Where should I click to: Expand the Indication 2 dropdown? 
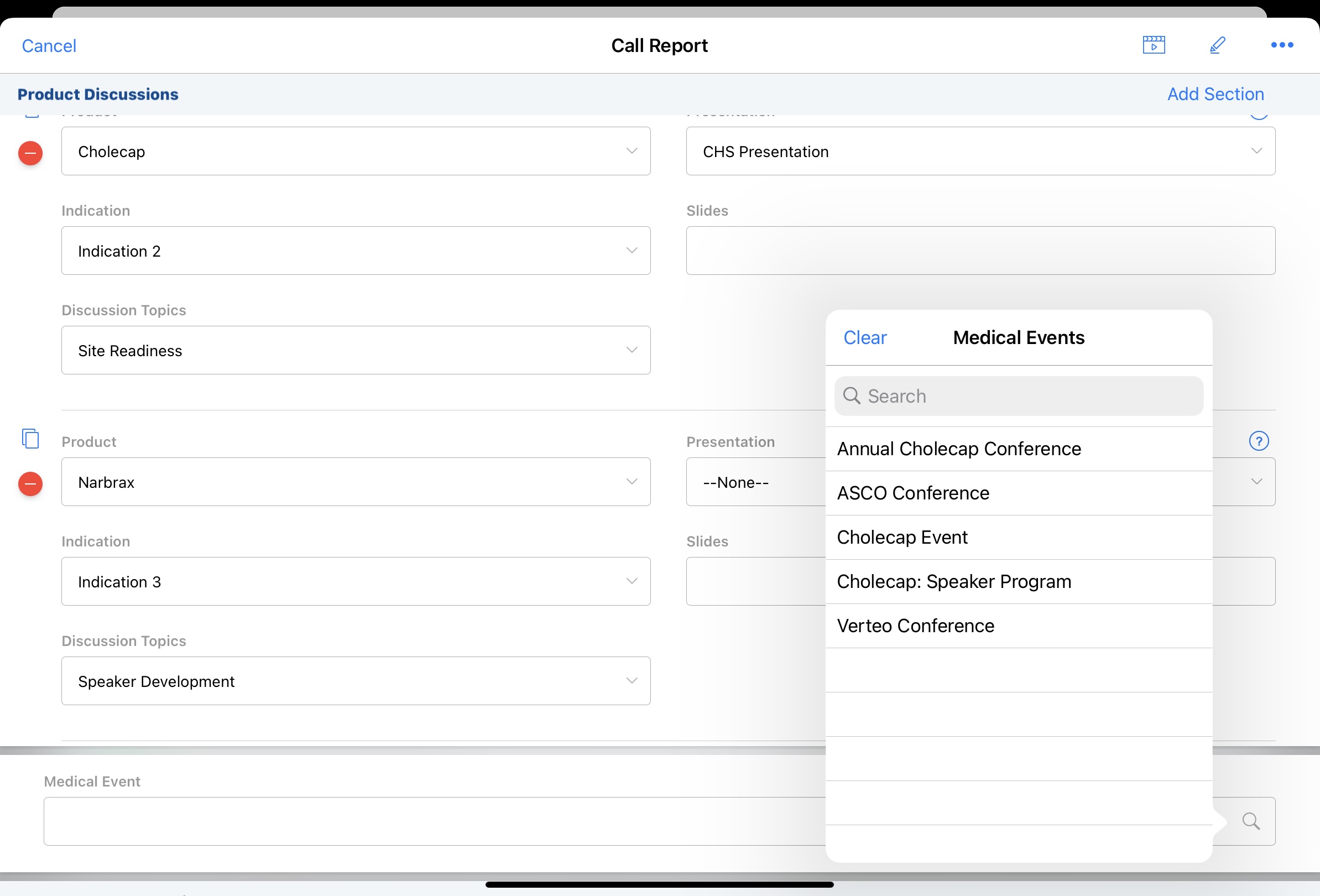tap(356, 251)
